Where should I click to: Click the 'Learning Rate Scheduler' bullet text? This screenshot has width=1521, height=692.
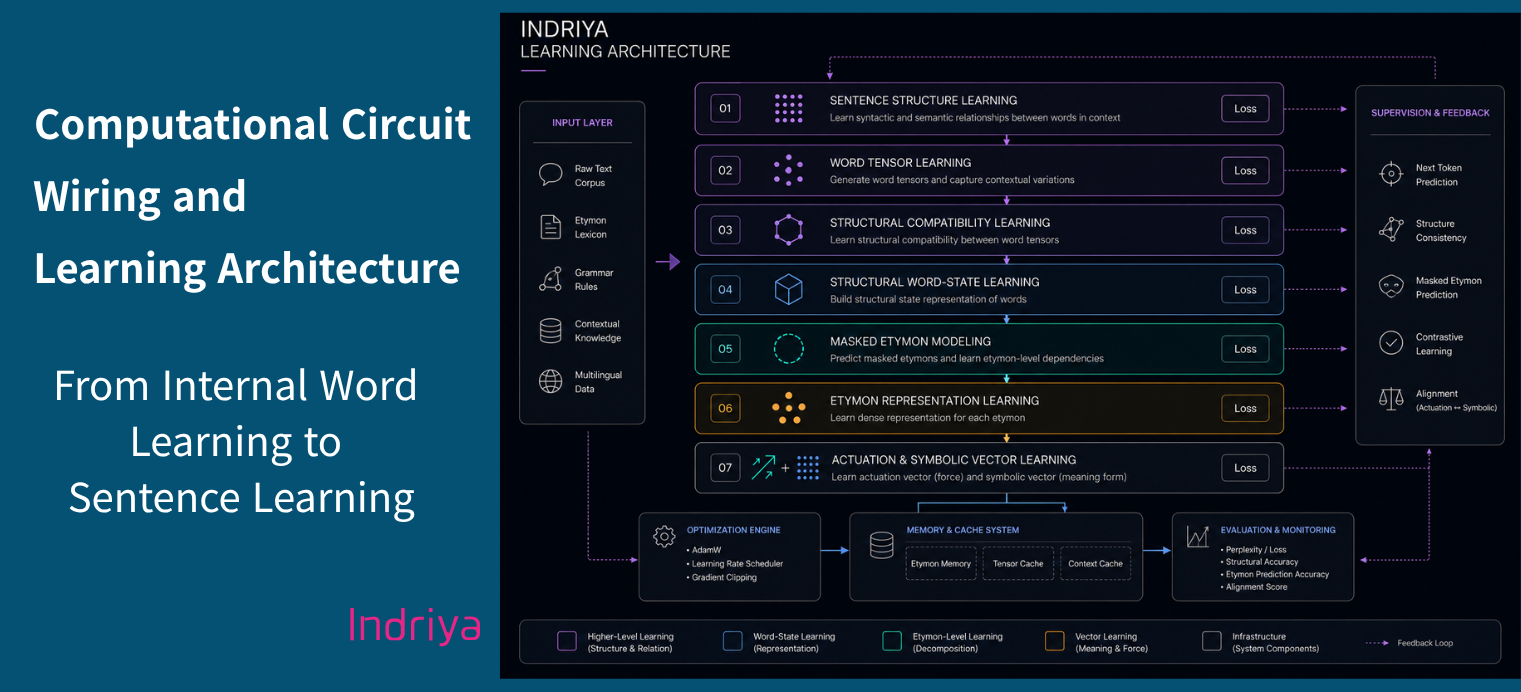(738, 563)
